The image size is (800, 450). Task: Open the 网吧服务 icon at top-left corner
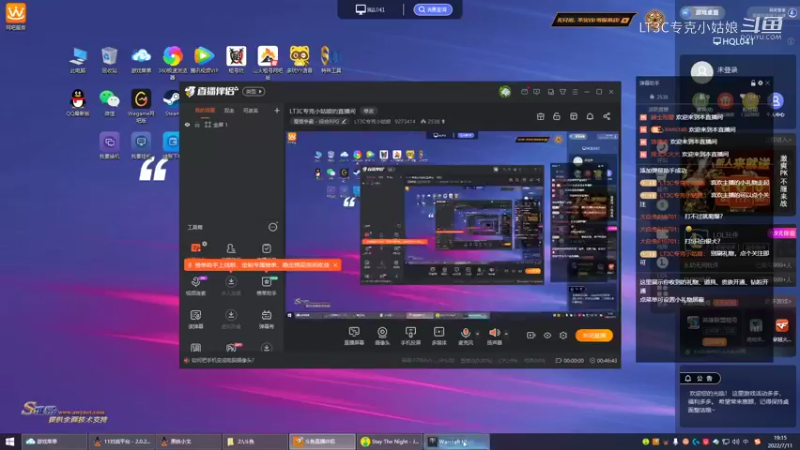[15, 16]
